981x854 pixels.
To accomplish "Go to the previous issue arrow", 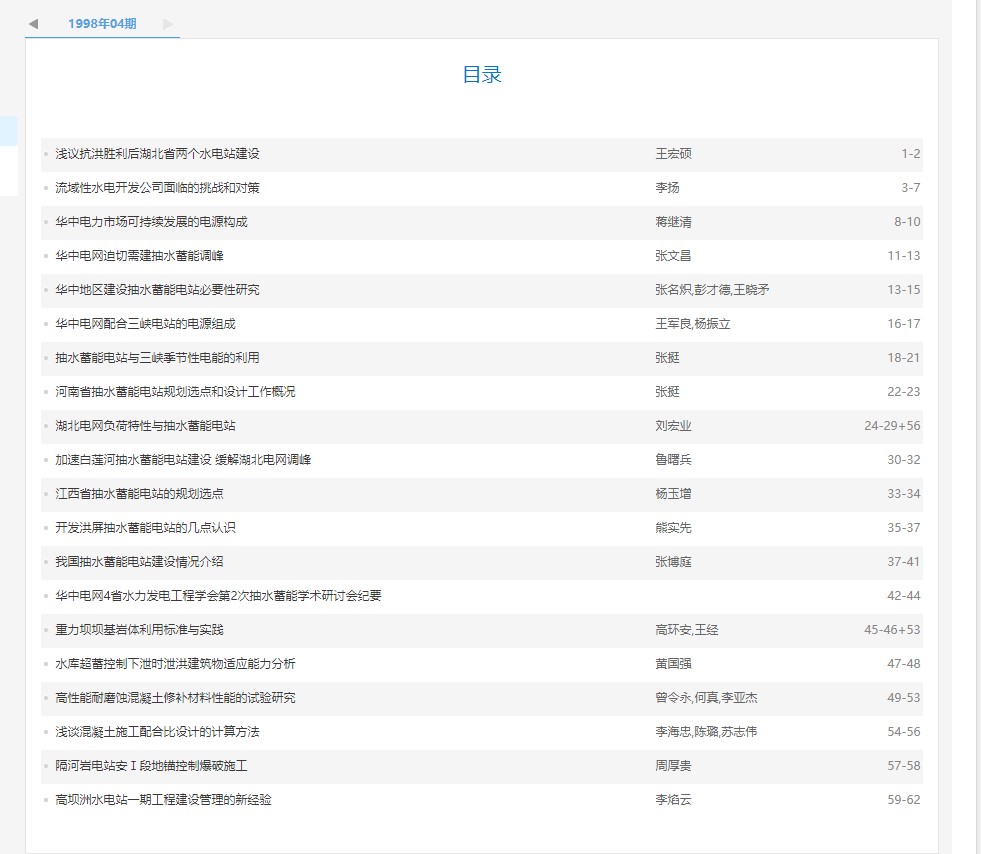I will pyautogui.click(x=34, y=24).
